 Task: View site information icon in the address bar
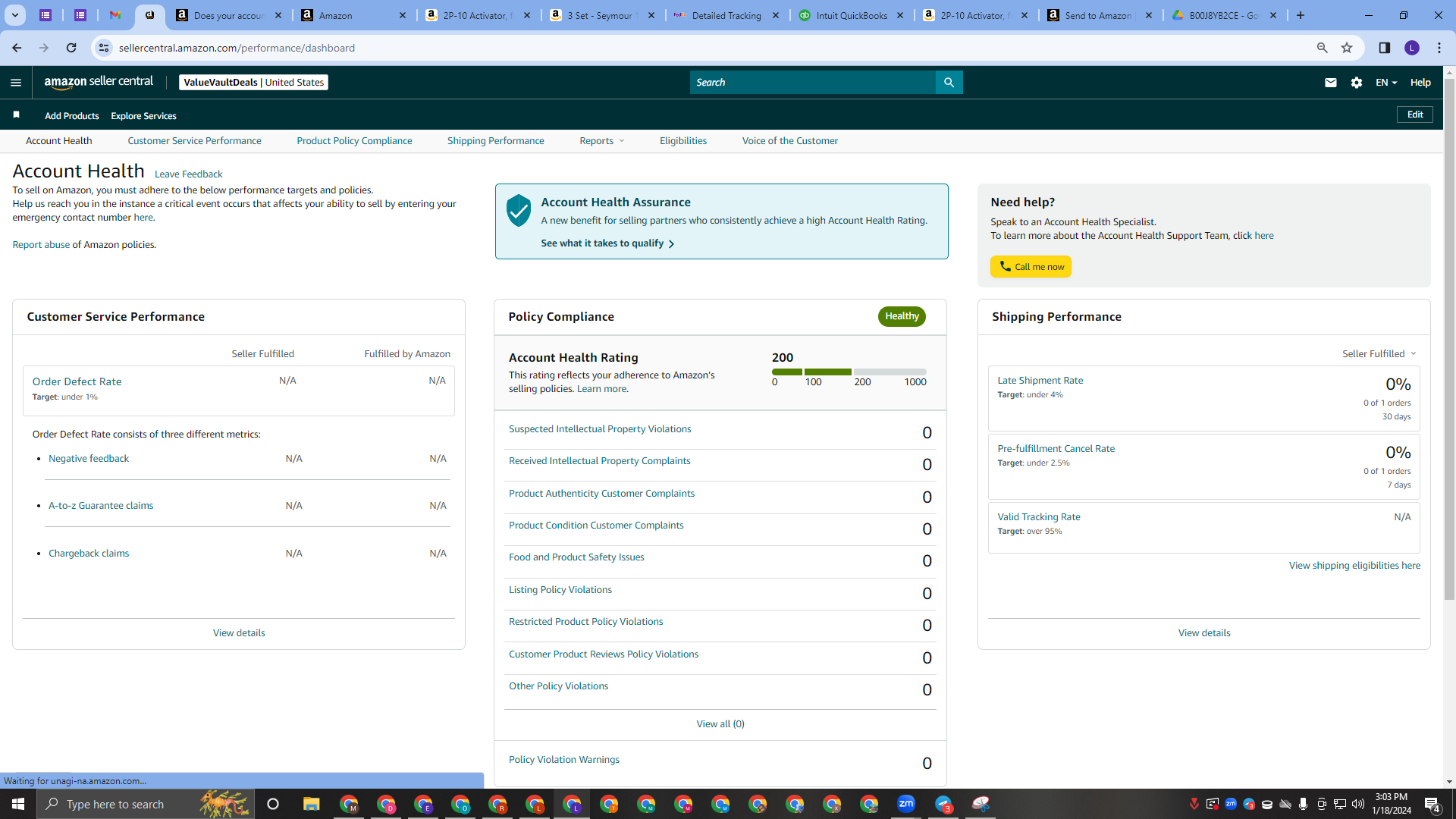click(x=104, y=48)
